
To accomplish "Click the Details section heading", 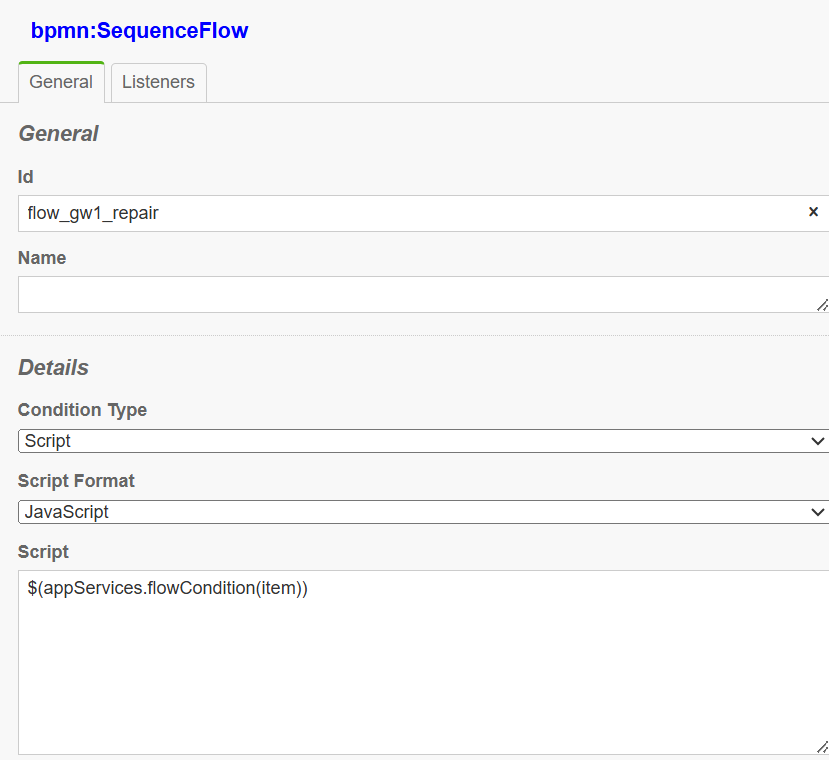I will coord(53,368).
